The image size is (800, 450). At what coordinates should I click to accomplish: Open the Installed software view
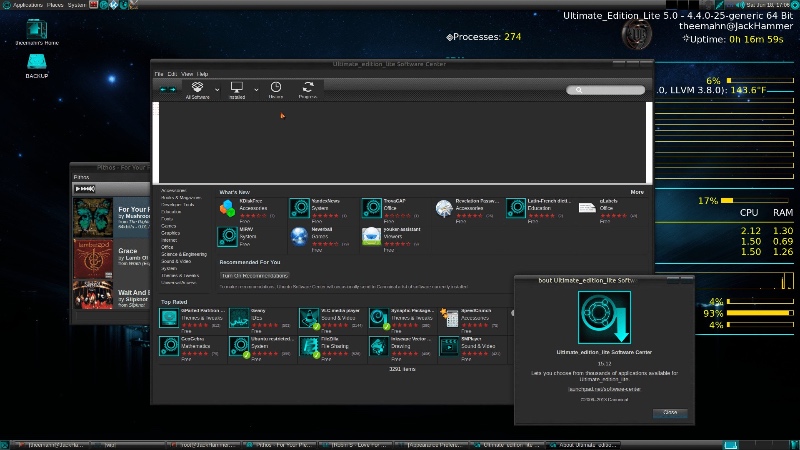click(x=237, y=90)
